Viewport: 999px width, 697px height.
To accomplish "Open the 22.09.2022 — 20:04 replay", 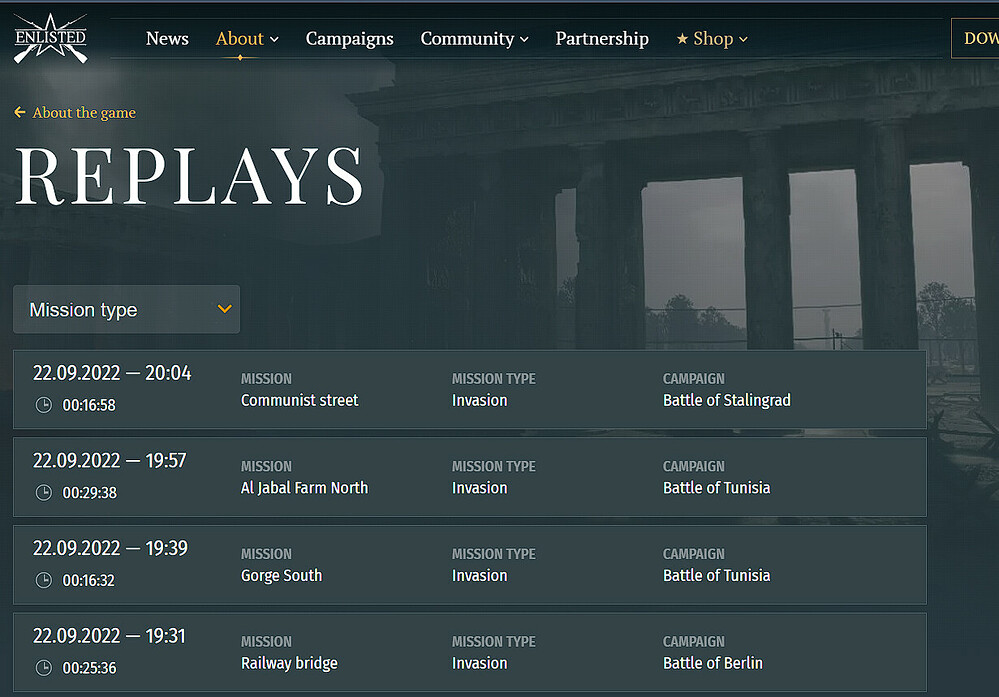I will (x=470, y=389).
